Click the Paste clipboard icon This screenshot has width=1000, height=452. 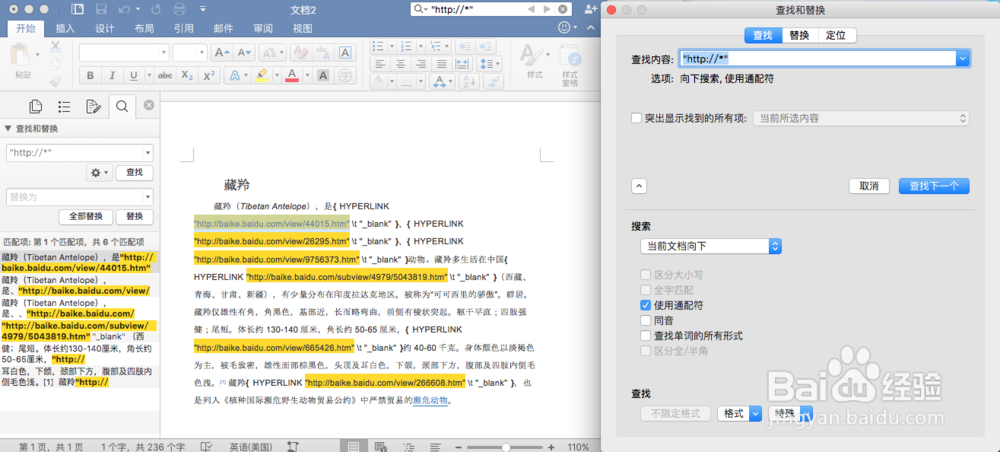pos(21,54)
